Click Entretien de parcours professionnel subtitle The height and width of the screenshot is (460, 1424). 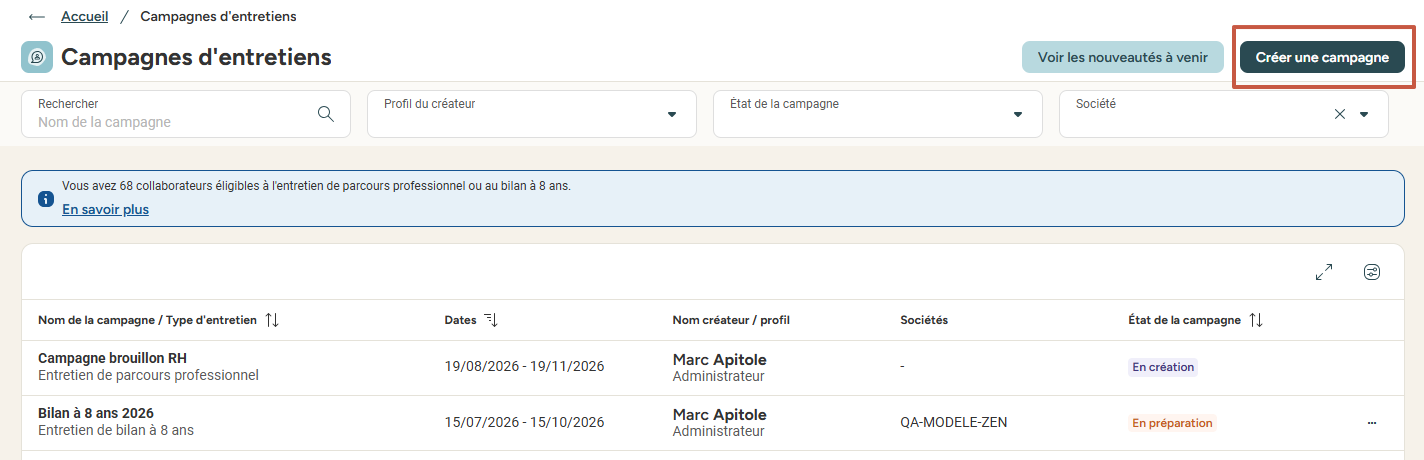pyautogui.click(x=148, y=375)
